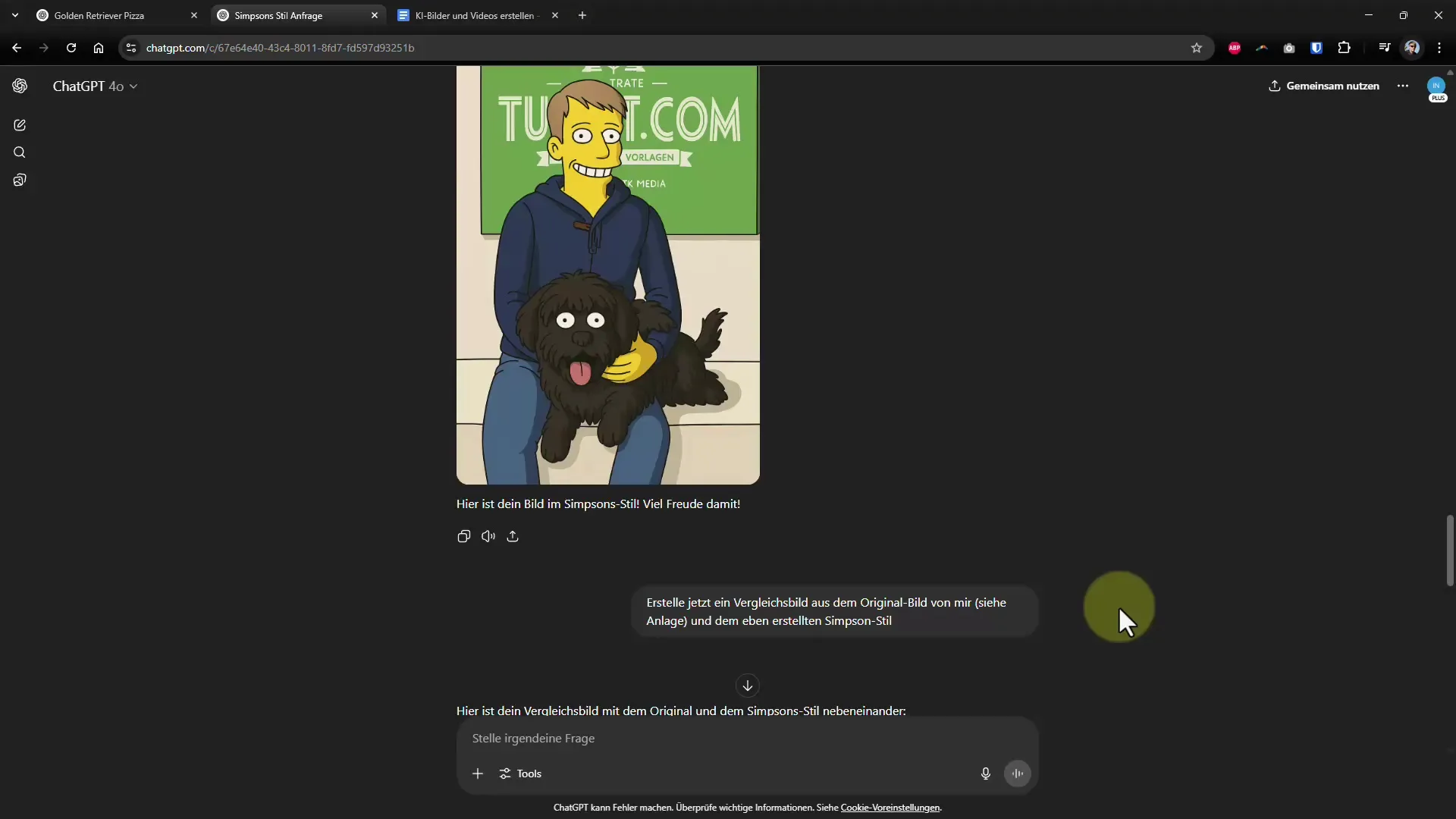Open the chat search magnifier icon
The width and height of the screenshot is (1456, 819).
pos(20,152)
